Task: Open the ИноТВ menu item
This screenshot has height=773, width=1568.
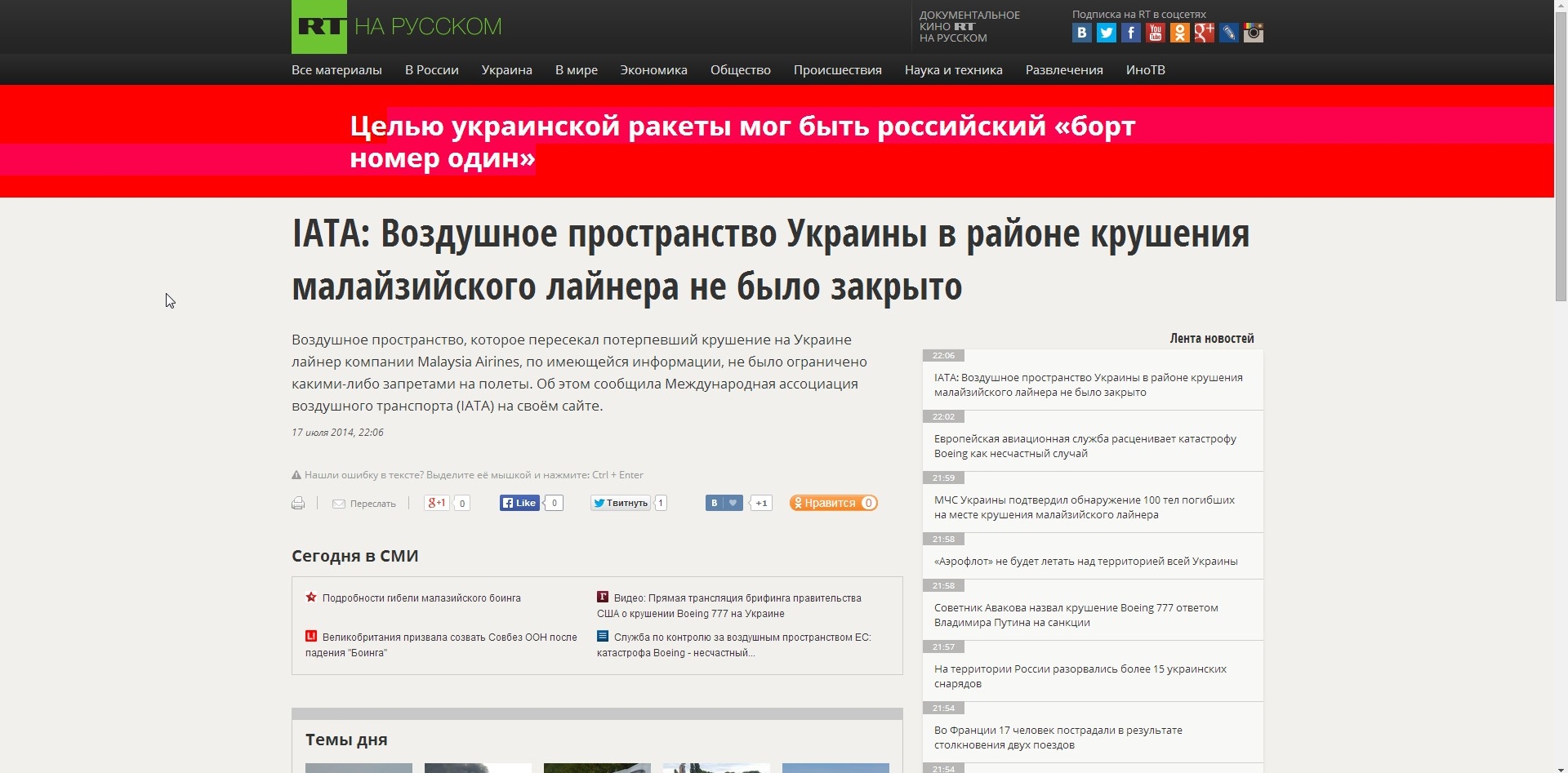Action: coord(1146,70)
